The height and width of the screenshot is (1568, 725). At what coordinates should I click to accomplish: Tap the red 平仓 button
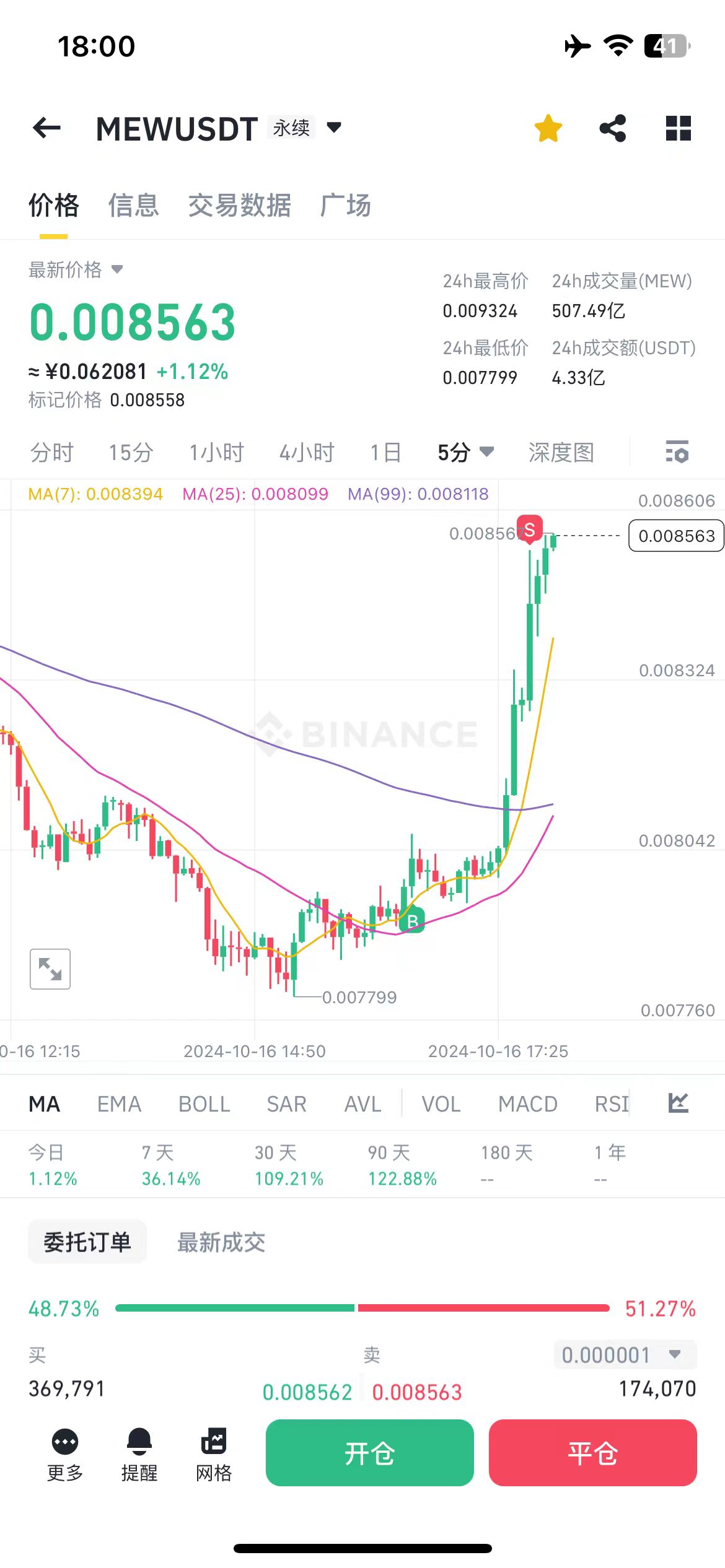593,1453
